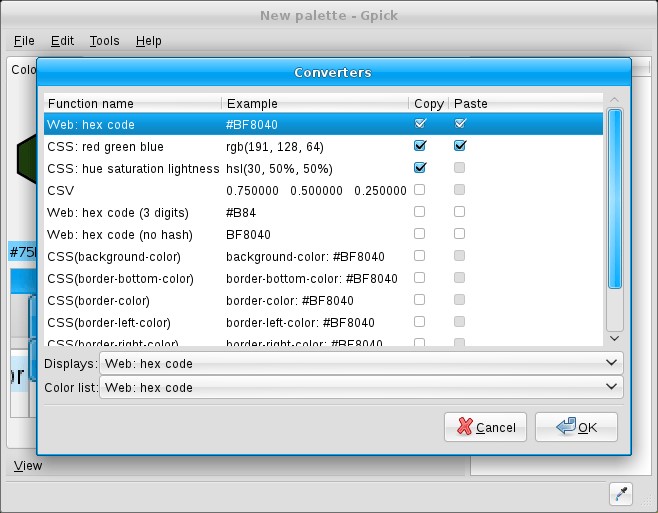Open the Tools menu
The image size is (658, 513).
tap(104, 41)
